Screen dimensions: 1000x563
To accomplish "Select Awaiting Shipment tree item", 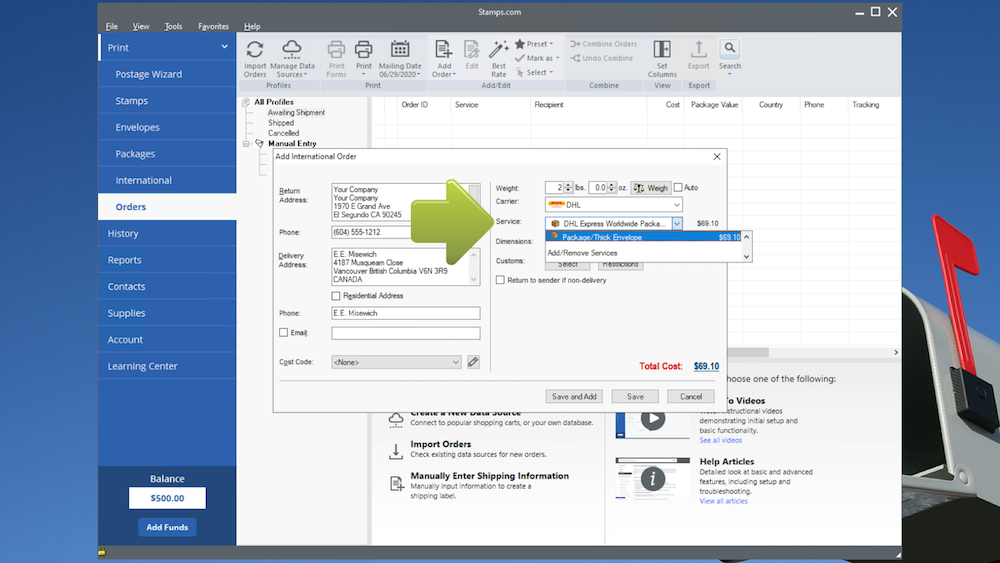I will coord(296,112).
